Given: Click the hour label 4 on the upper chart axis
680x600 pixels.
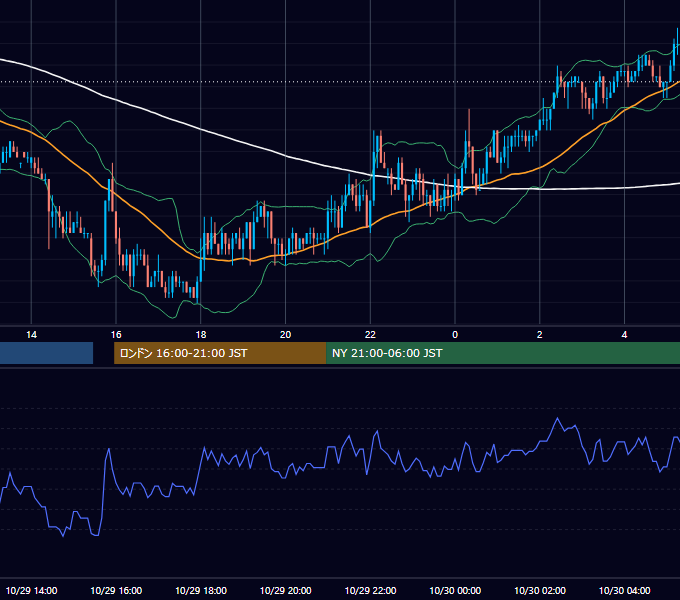Looking at the screenshot, I should pyautogui.click(x=624, y=335).
